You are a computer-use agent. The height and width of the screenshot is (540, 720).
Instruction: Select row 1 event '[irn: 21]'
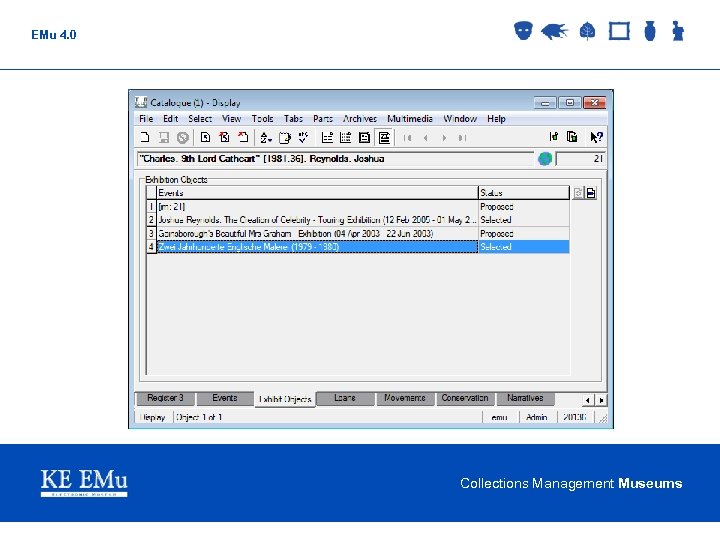click(317, 207)
